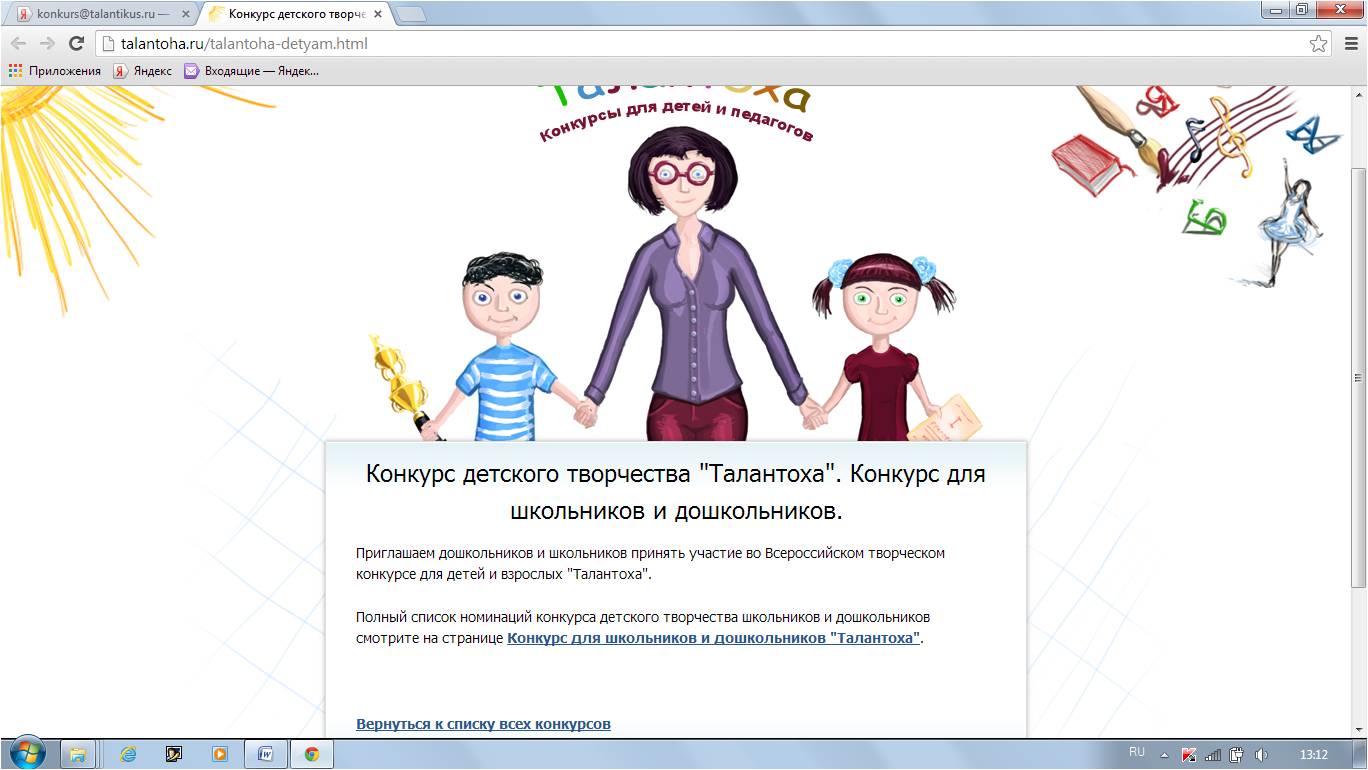Bookmark this page with the star
The width and height of the screenshot is (1368, 770).
coord(1319,44)
